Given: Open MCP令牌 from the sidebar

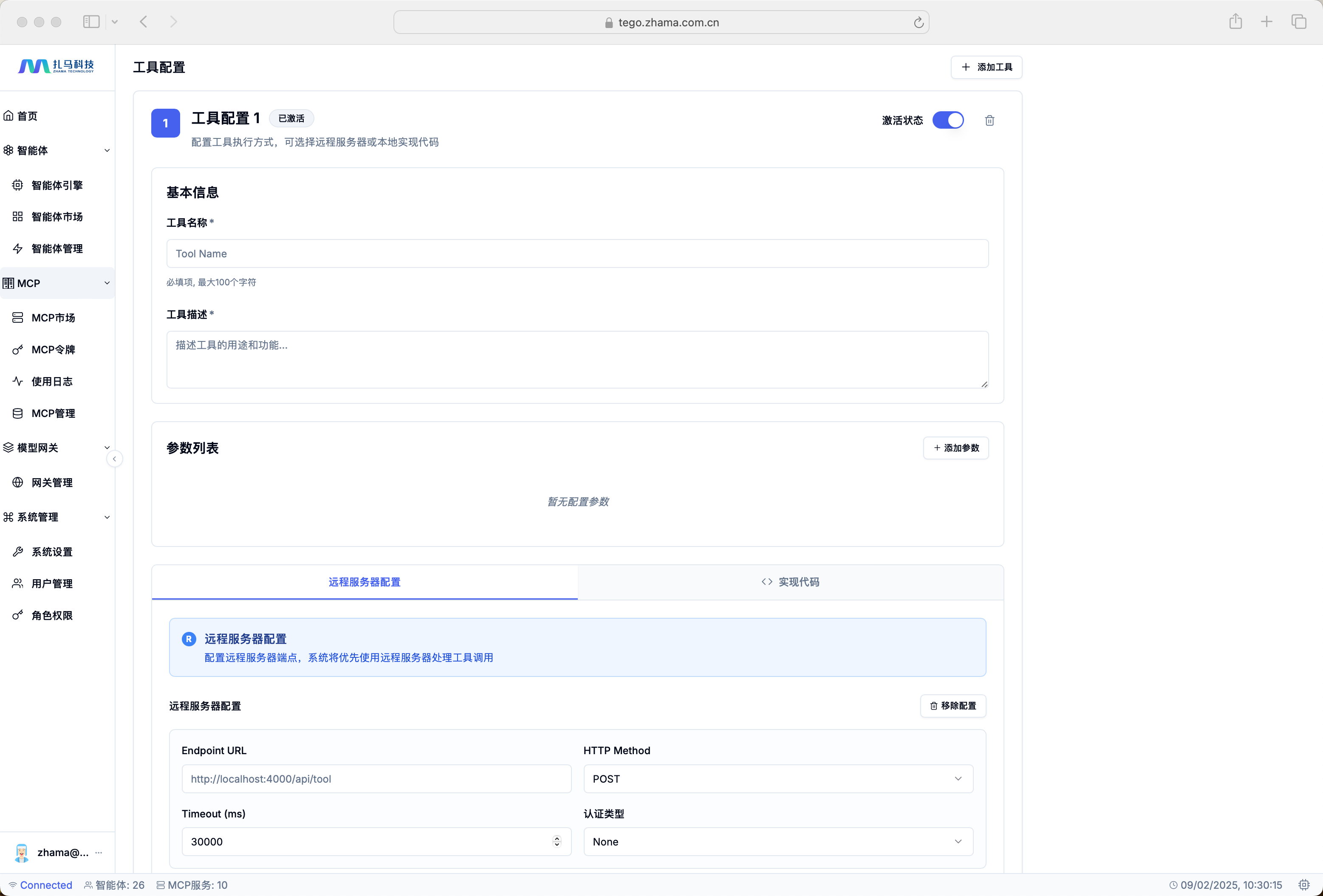Looking at the screenshot, I should (x=53, y=349).
